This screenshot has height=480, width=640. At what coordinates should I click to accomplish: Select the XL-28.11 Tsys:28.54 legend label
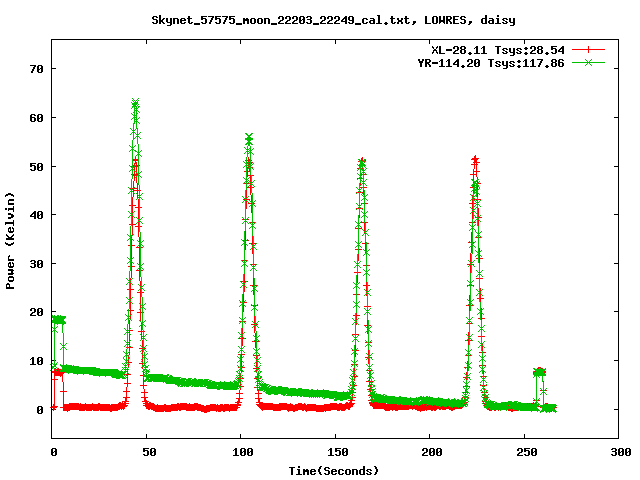click(x=498, y=50)
